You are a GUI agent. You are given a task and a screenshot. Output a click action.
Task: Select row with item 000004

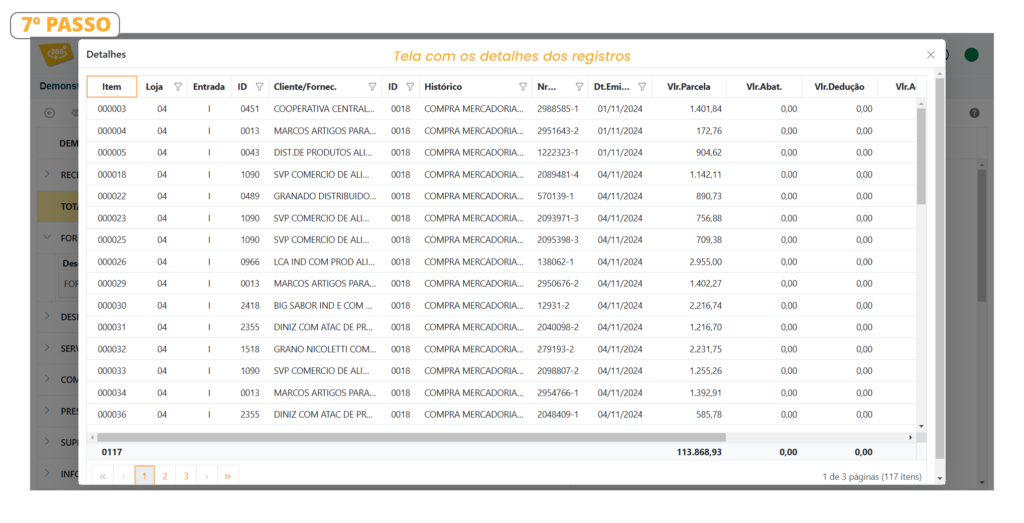point(502,131)
